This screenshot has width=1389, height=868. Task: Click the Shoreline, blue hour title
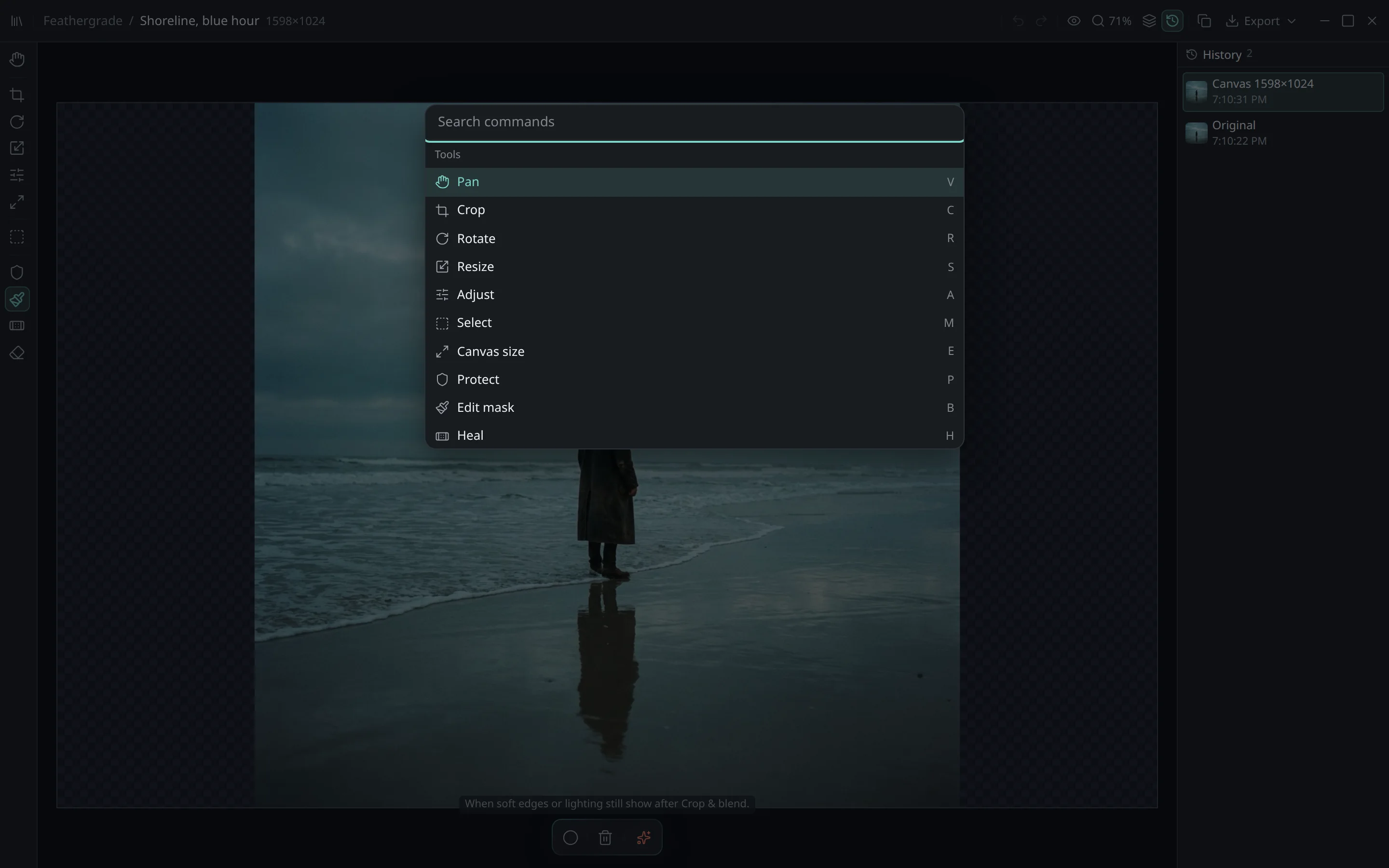coord(199,21)
